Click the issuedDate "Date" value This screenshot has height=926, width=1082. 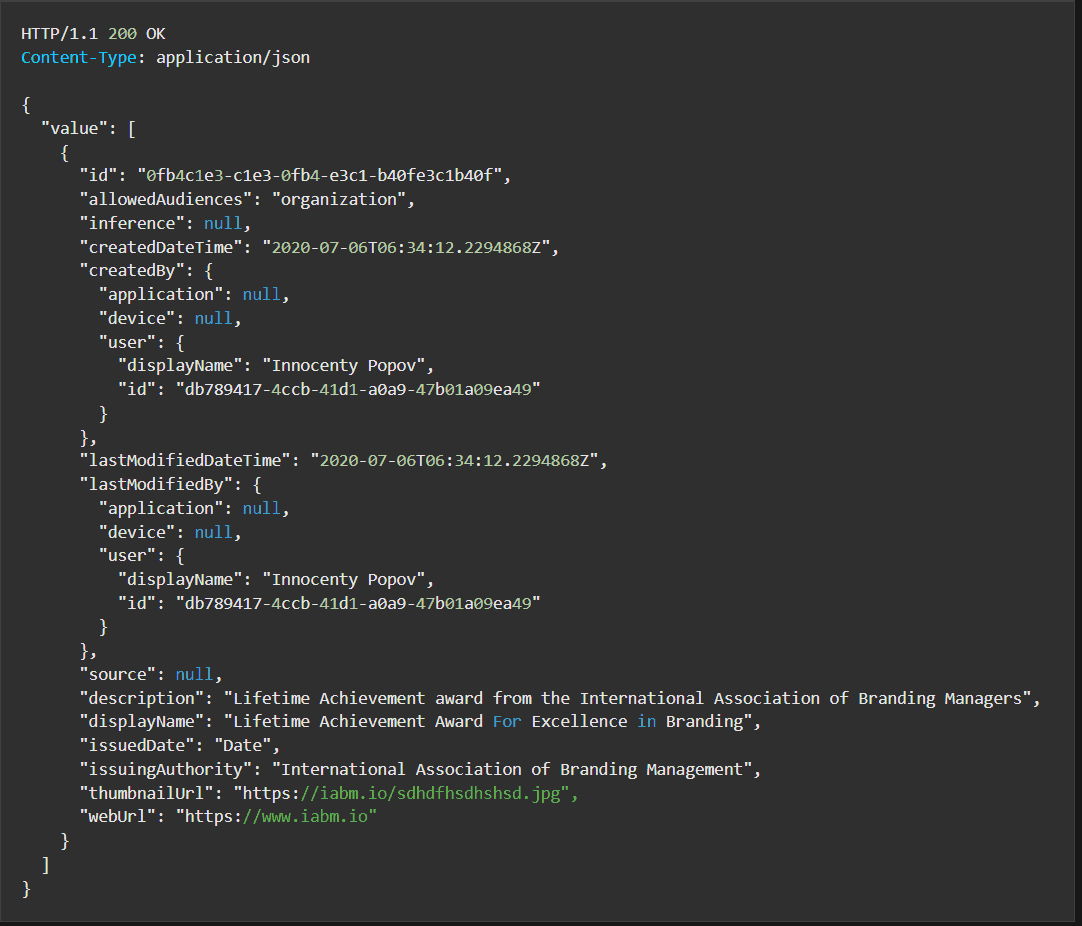pos(242,746)
